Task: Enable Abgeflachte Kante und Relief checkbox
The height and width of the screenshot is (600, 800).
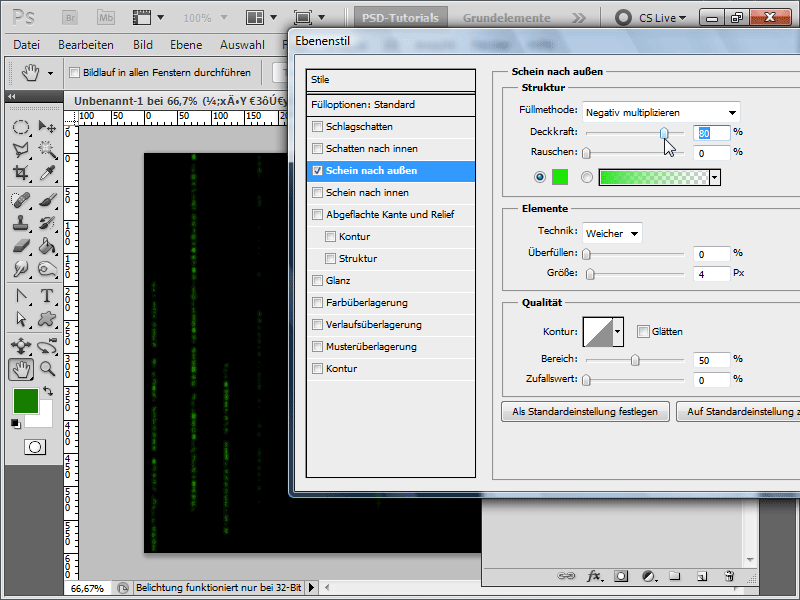Action: tap(317, 214)
